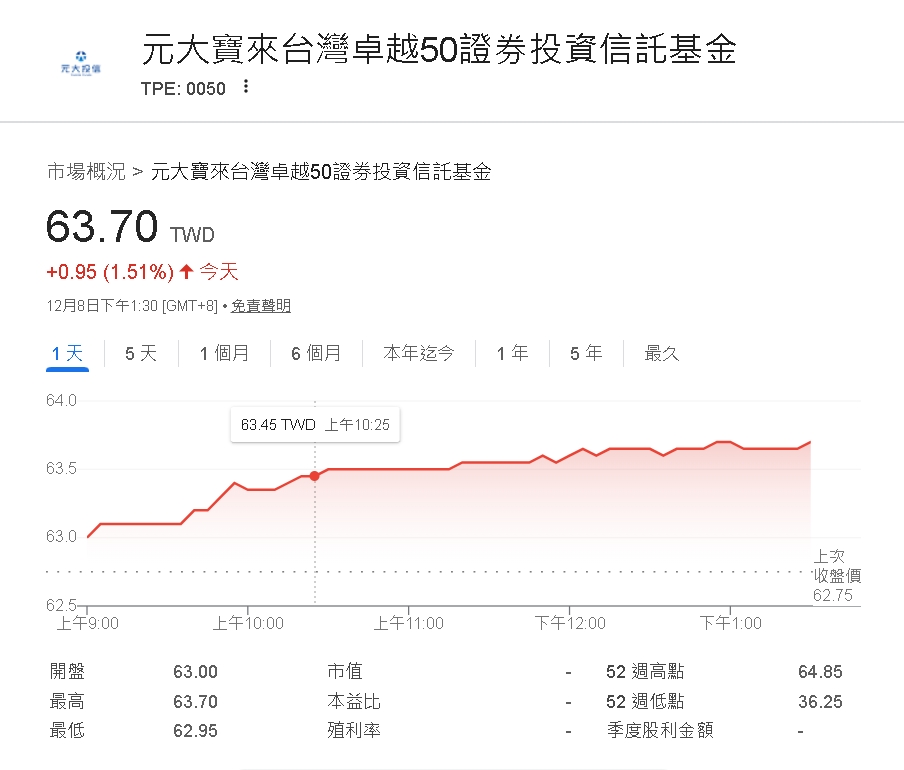Open the 免責聲明 disclaimer link

coord(261,306)
